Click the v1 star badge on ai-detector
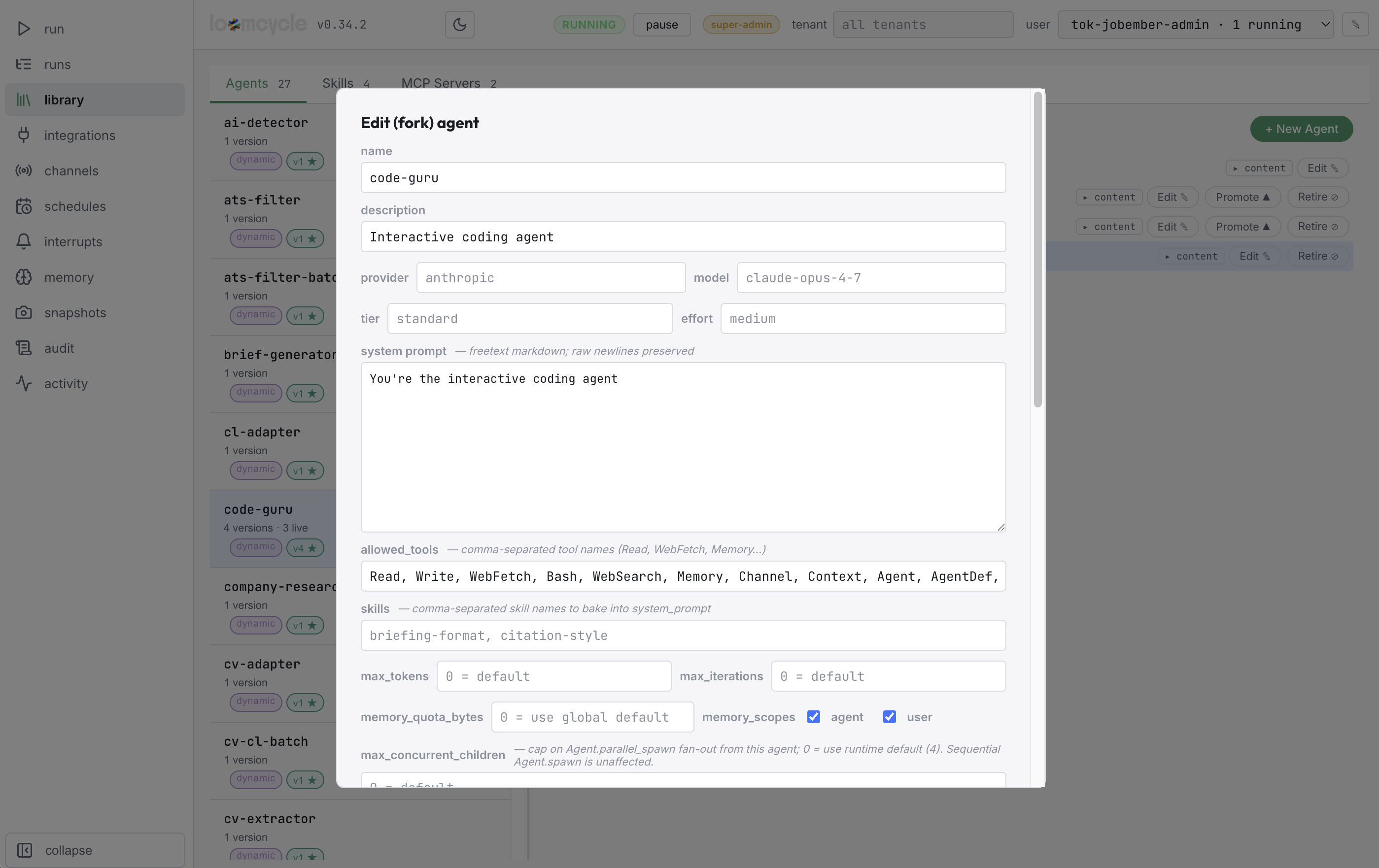 pyautogui.click(x=305, y=162)
